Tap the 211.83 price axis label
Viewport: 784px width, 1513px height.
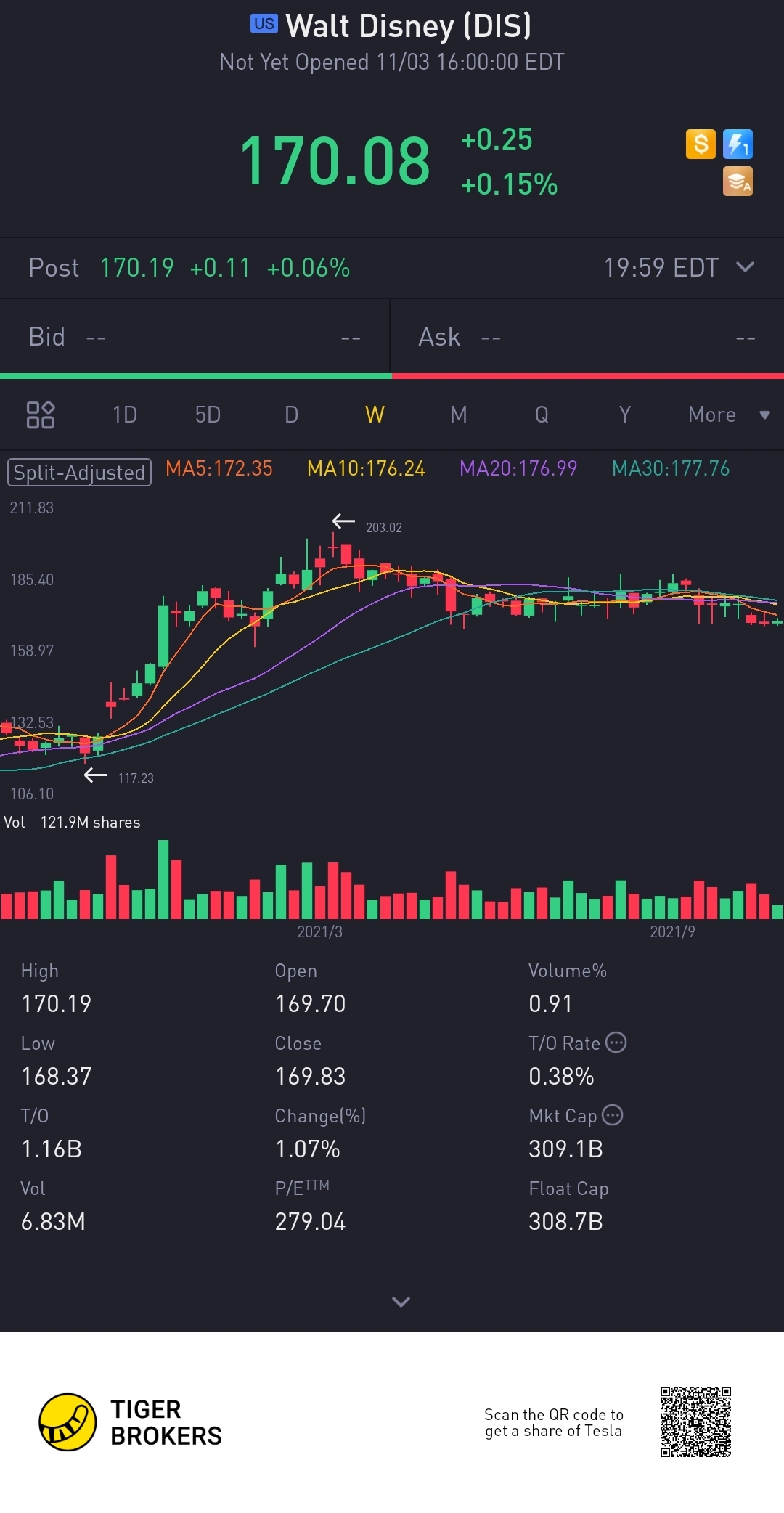(x=31, y=508)
